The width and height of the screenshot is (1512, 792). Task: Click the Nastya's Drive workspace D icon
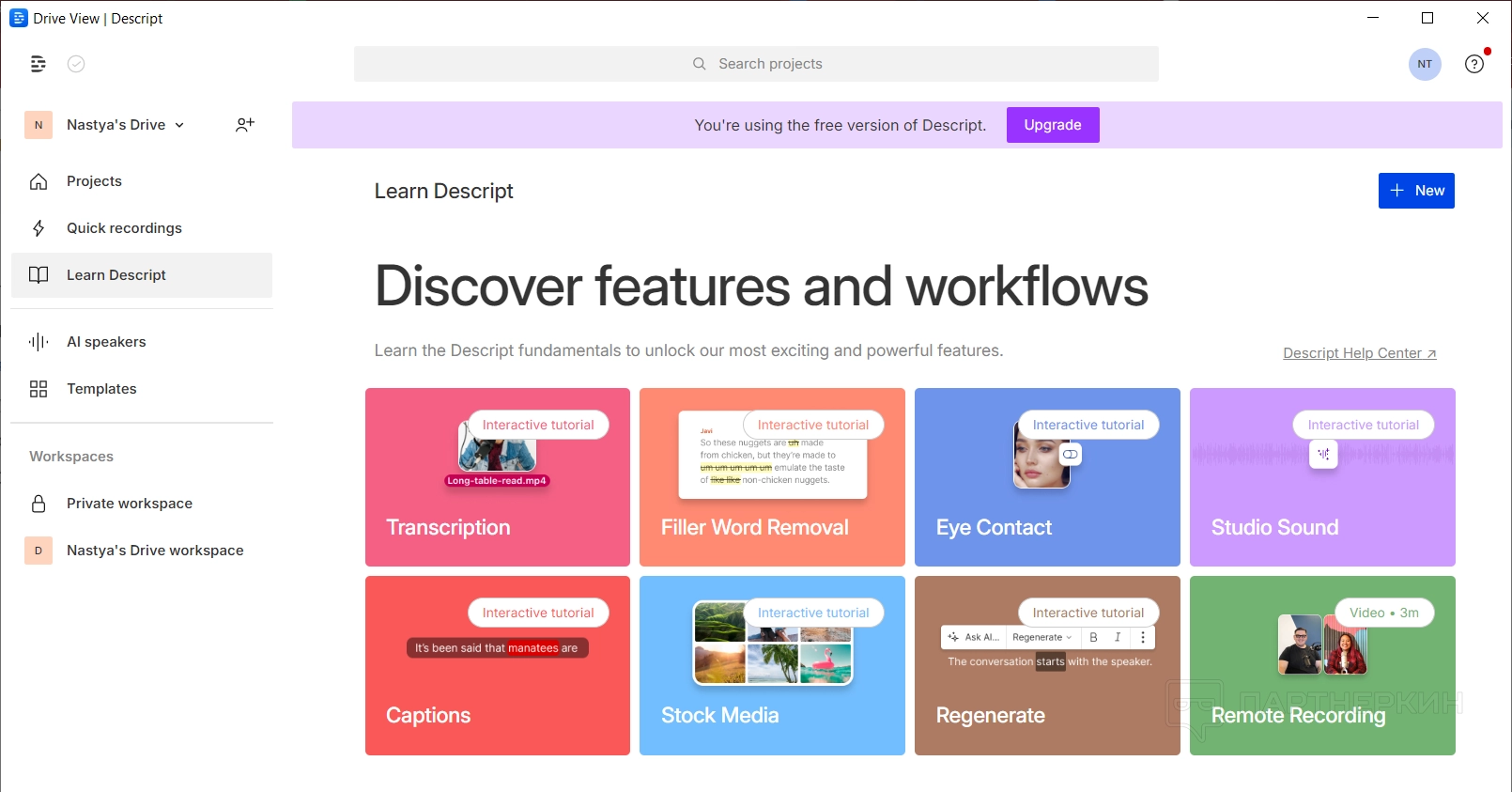(x=39, y=551)
